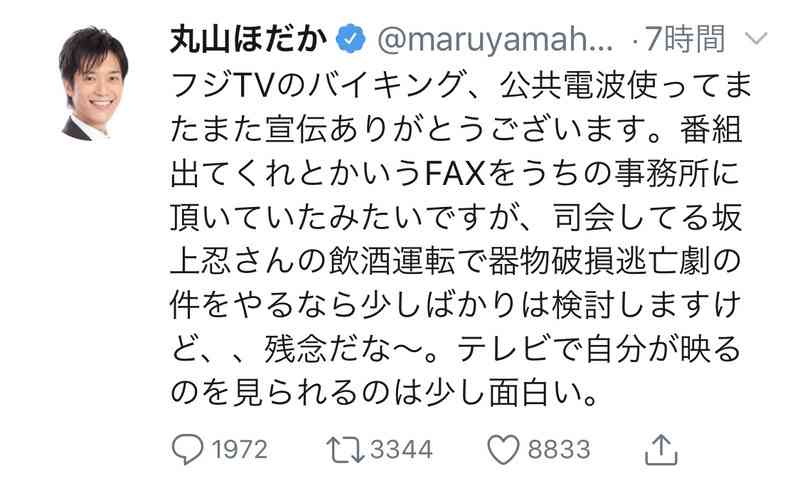Viewport: 800px width, 483px height.
Task: Tap the share upload icon
Action: coord(661,449)
